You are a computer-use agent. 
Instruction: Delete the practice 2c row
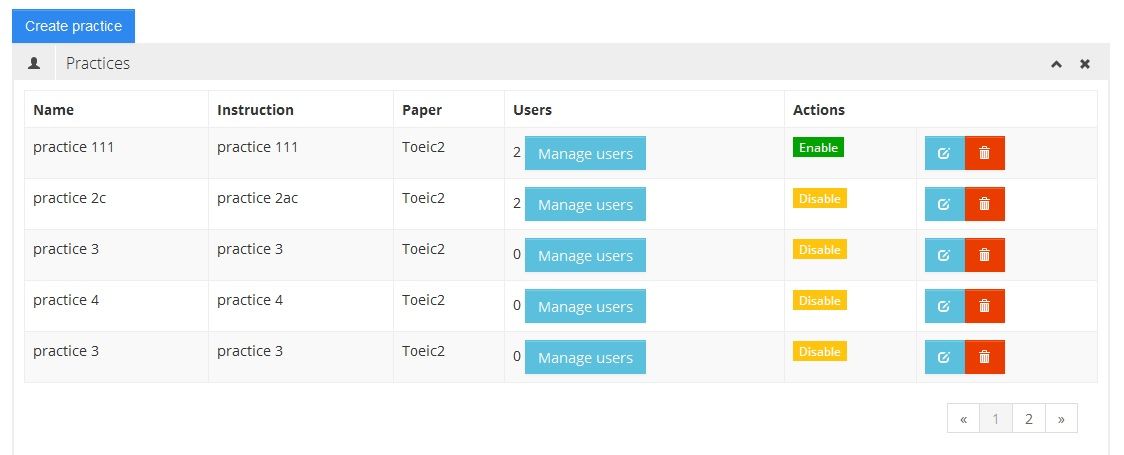click(x=984, y=204)
